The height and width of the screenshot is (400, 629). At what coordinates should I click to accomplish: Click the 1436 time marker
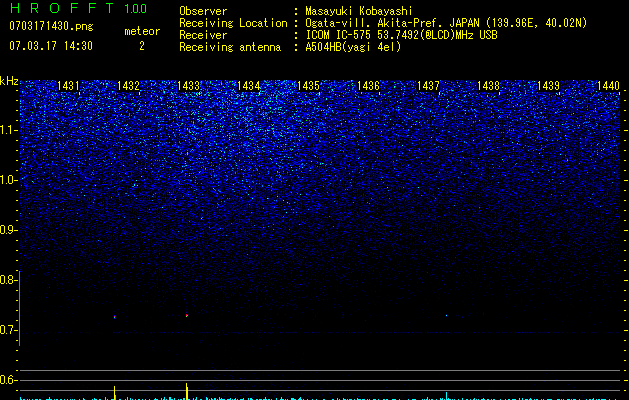[368, 86]
